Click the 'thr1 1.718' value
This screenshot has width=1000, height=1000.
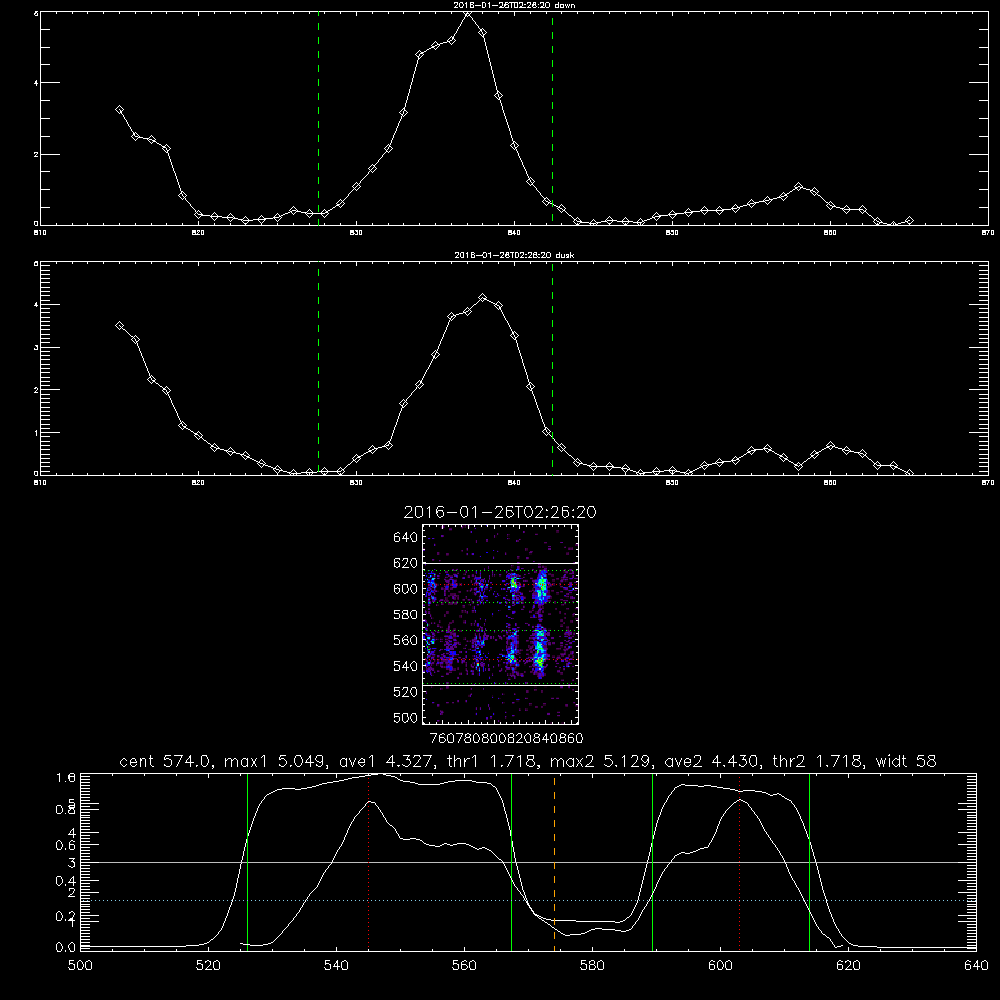492,761
